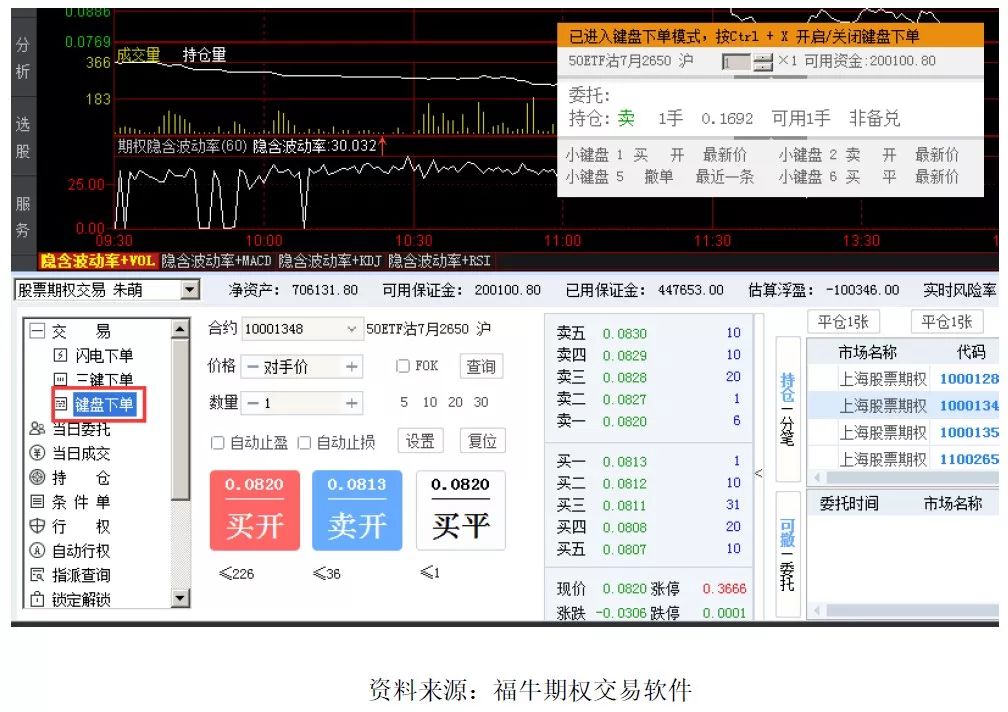Switch to the 隐含波动率+MACD indicator tab

(216, 261)
